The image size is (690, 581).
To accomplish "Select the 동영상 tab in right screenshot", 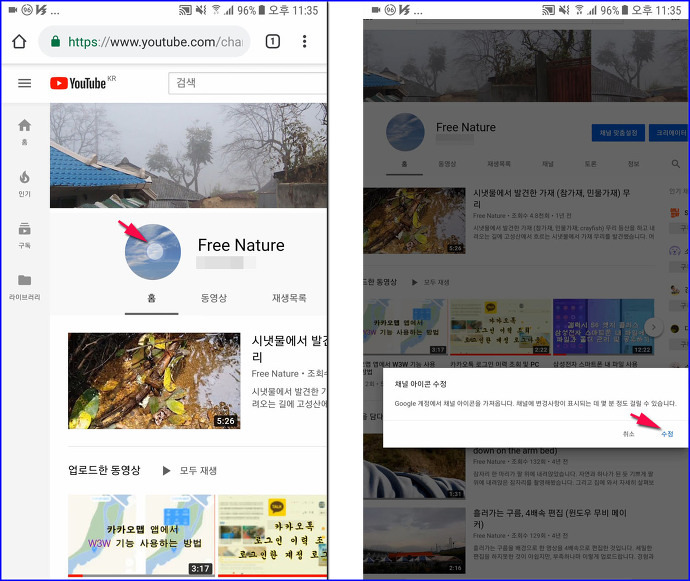I will pos(447,164).
